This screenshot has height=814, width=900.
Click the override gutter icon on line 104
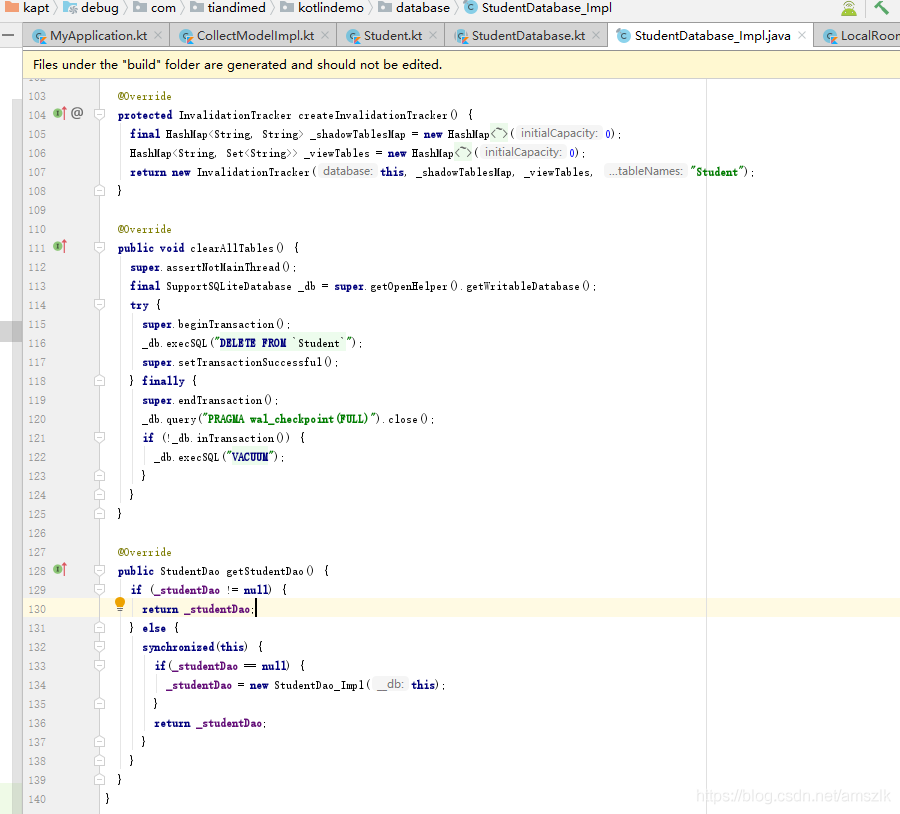coord(60,113)
